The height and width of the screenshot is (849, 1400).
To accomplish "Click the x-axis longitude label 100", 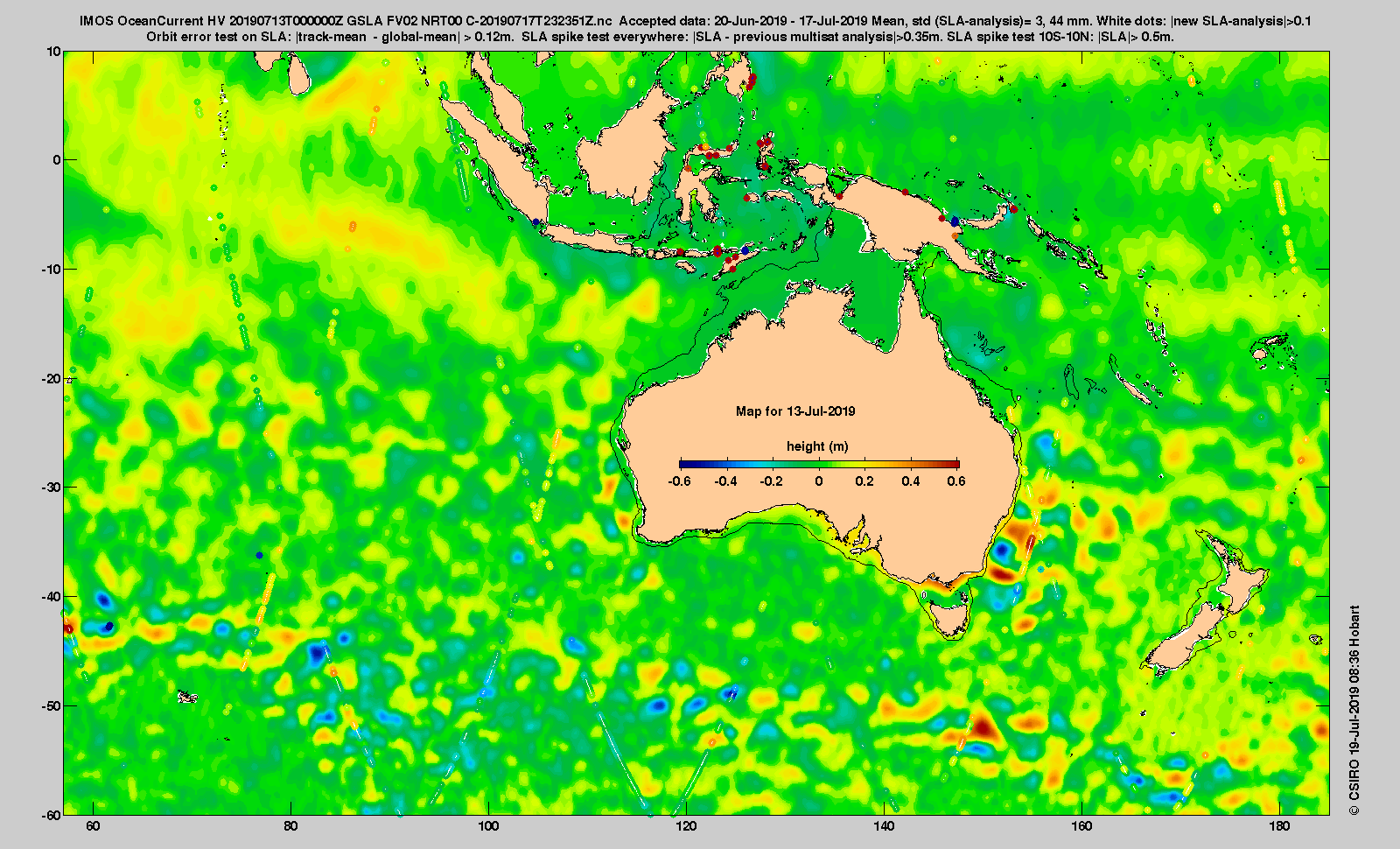I will pos(489,826).
